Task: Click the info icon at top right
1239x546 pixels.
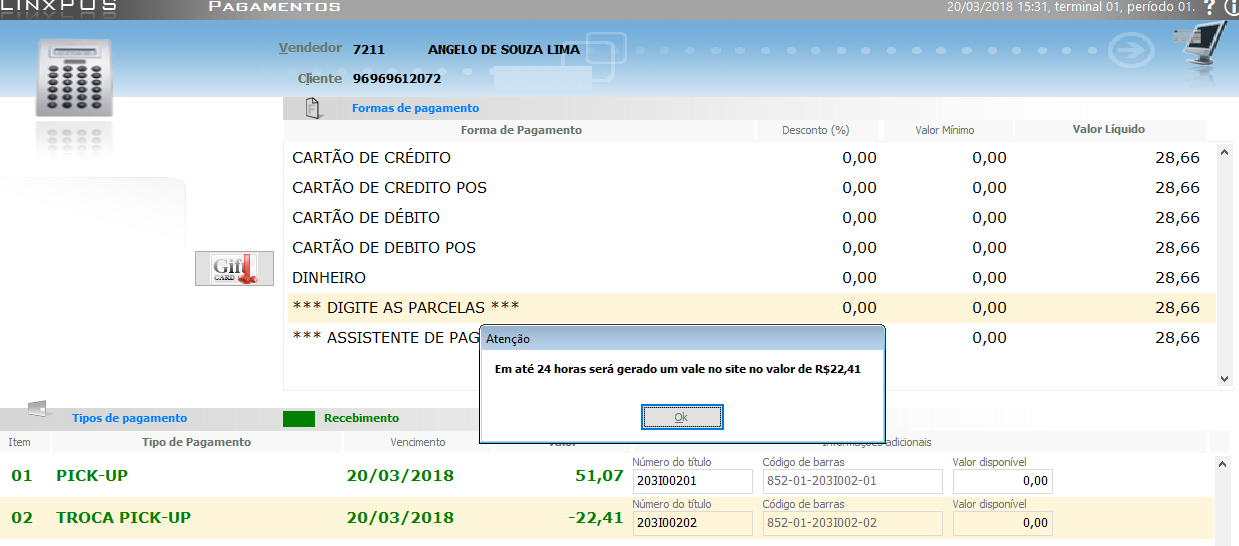Action: click(1231, 7)
